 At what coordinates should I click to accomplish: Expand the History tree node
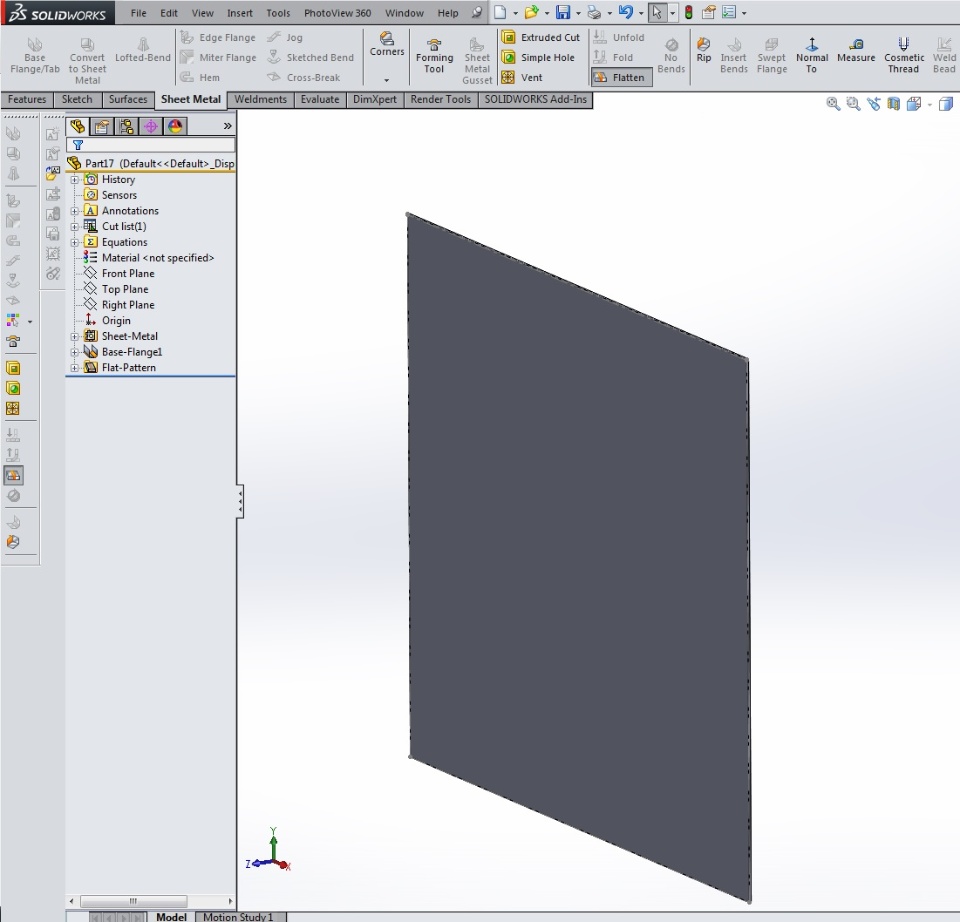[x=75, y=180]
